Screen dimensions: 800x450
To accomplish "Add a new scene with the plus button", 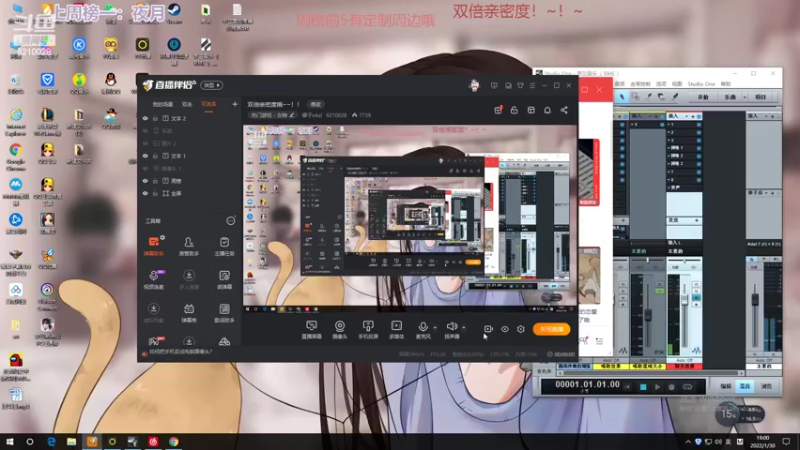I will pos(235,104).
